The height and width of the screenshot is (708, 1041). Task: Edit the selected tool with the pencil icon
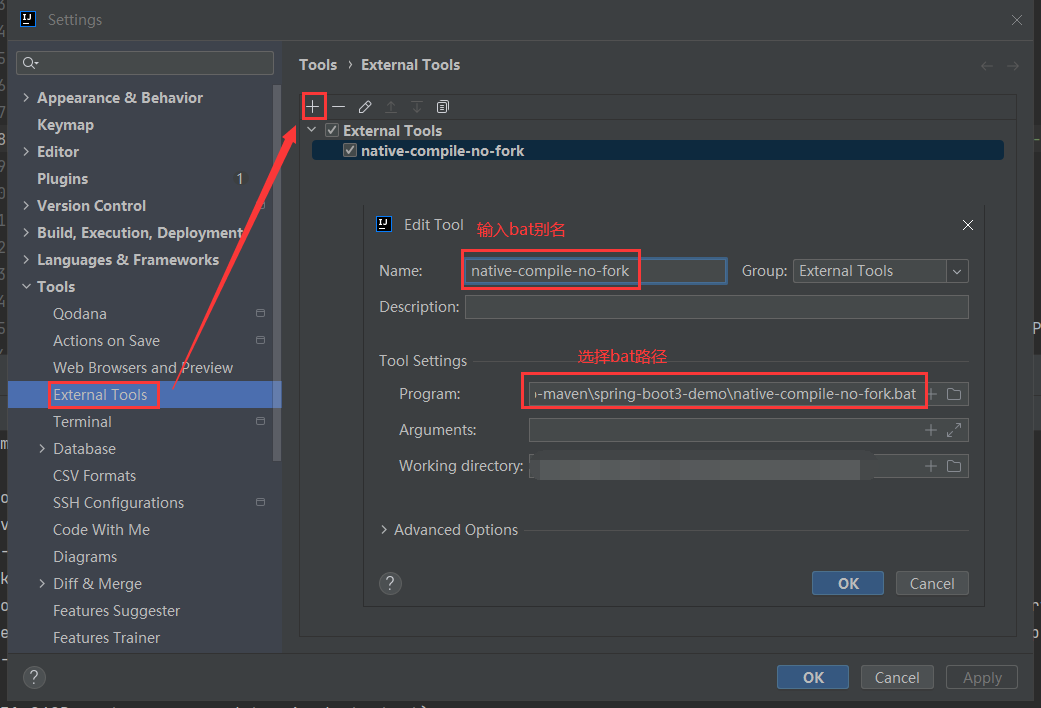coord(363,106)
